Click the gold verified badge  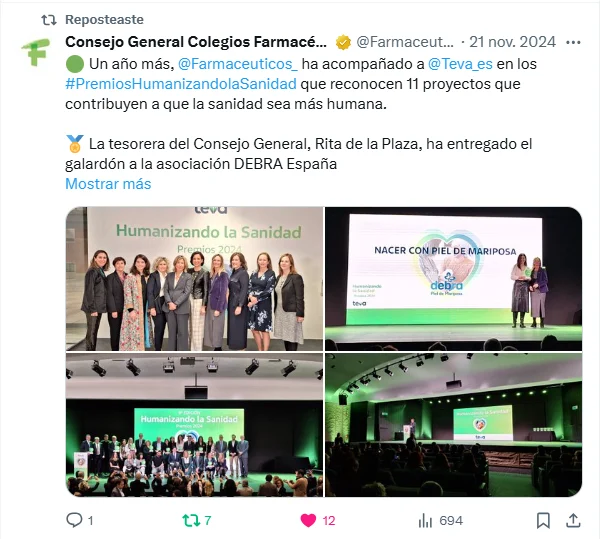click(343, 42)
